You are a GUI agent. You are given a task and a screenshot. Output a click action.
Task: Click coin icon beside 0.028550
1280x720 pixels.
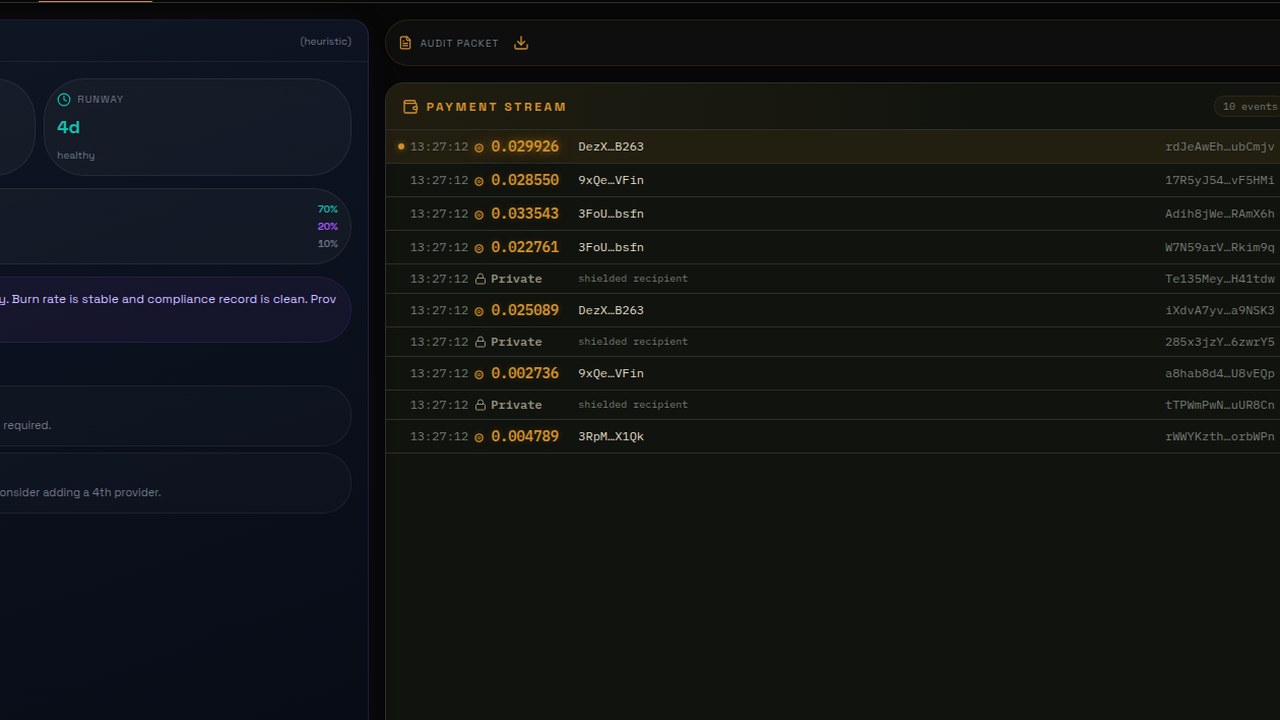[479, 181]
